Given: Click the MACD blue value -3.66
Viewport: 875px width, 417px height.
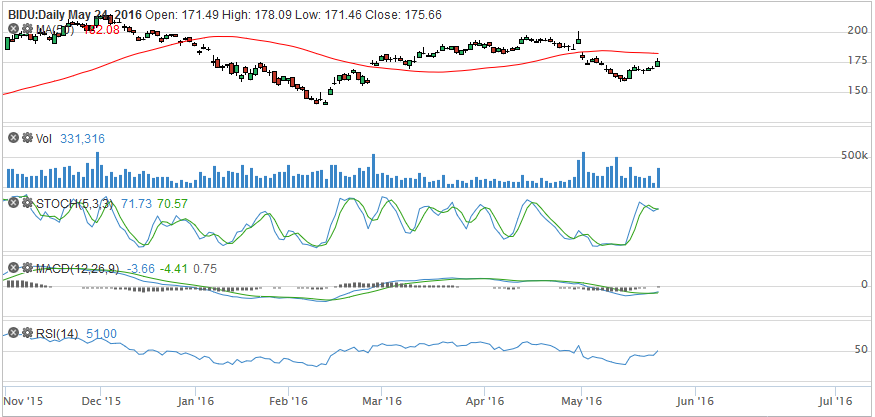Looking at the screenshot, I should [140, 269].
